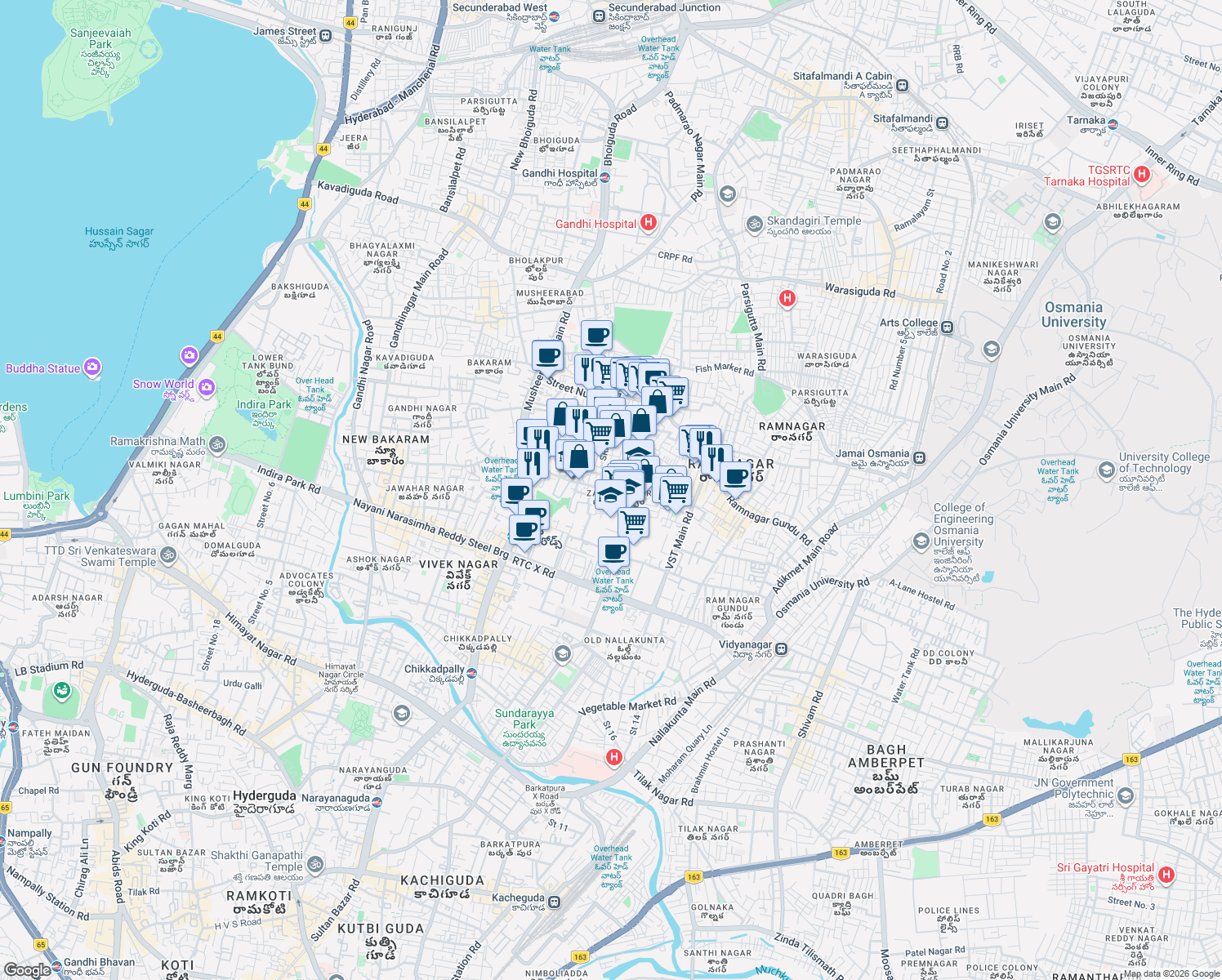This screenshot has height=980, width=1222.
Task: Select the Snow World attraction pin
Action: coord(206,386)
